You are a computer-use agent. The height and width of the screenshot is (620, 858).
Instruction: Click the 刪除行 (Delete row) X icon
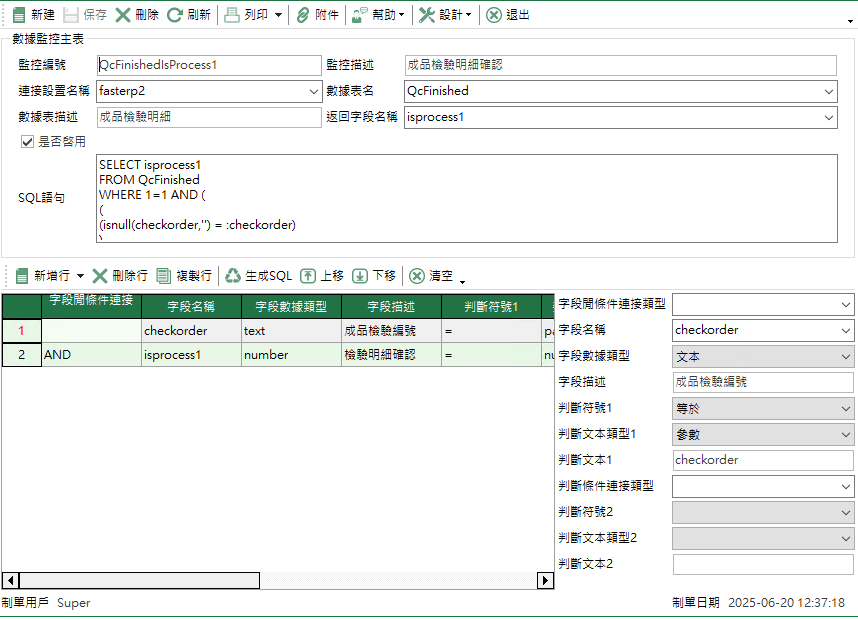100,276
